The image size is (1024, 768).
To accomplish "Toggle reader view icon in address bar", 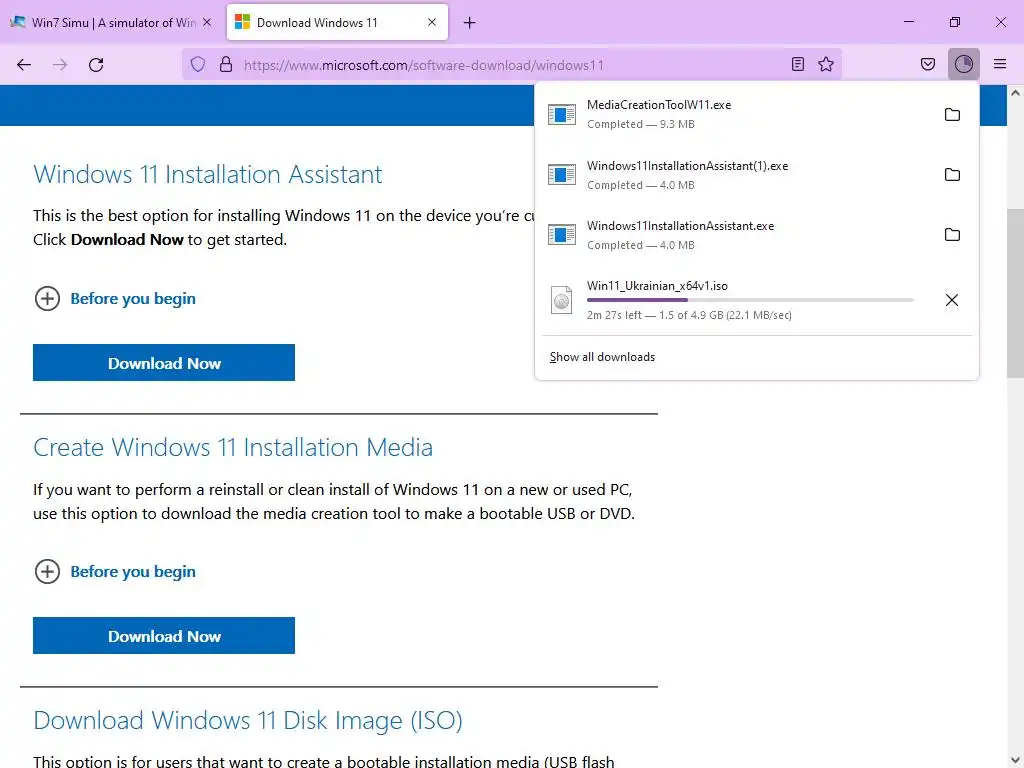I will pos(797,64).
